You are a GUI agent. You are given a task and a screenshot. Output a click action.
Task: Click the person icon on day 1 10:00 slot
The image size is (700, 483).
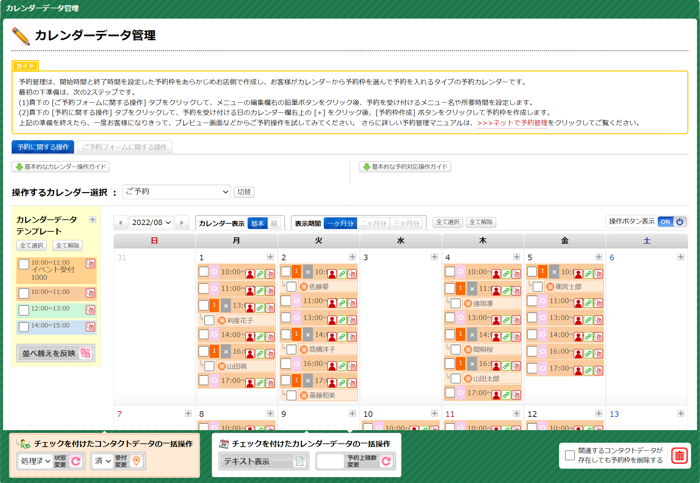(x=250, y=274)
